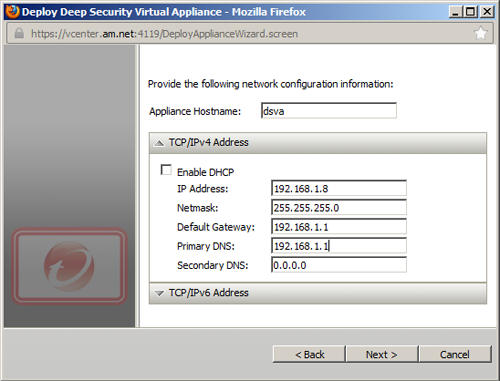Click the IP Address input field
500x381 pixels.
[x=339, y=188]
